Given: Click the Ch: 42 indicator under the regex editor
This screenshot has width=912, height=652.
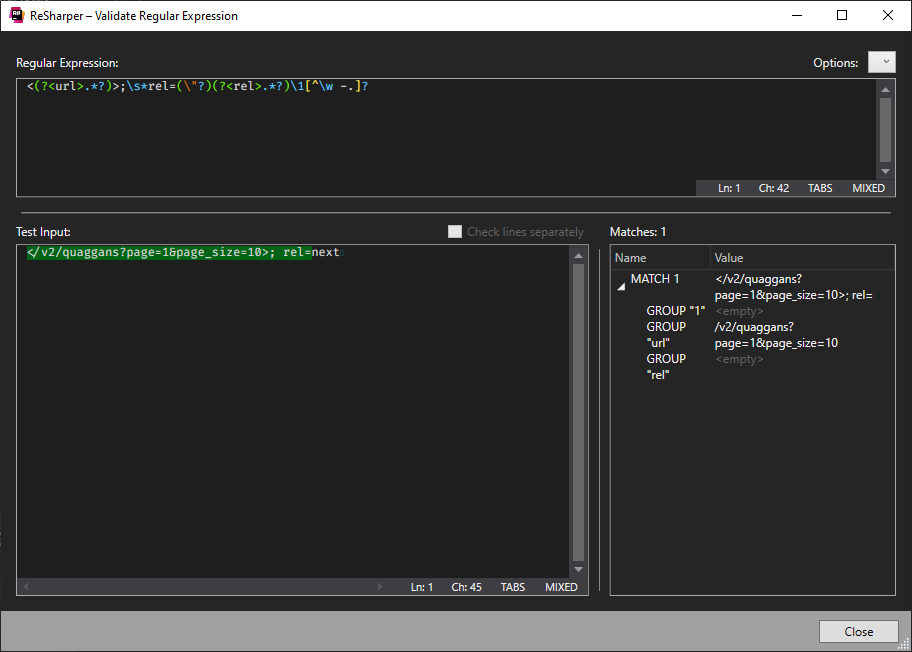Looking at the screenshot, I should click(x=773, y=187).
